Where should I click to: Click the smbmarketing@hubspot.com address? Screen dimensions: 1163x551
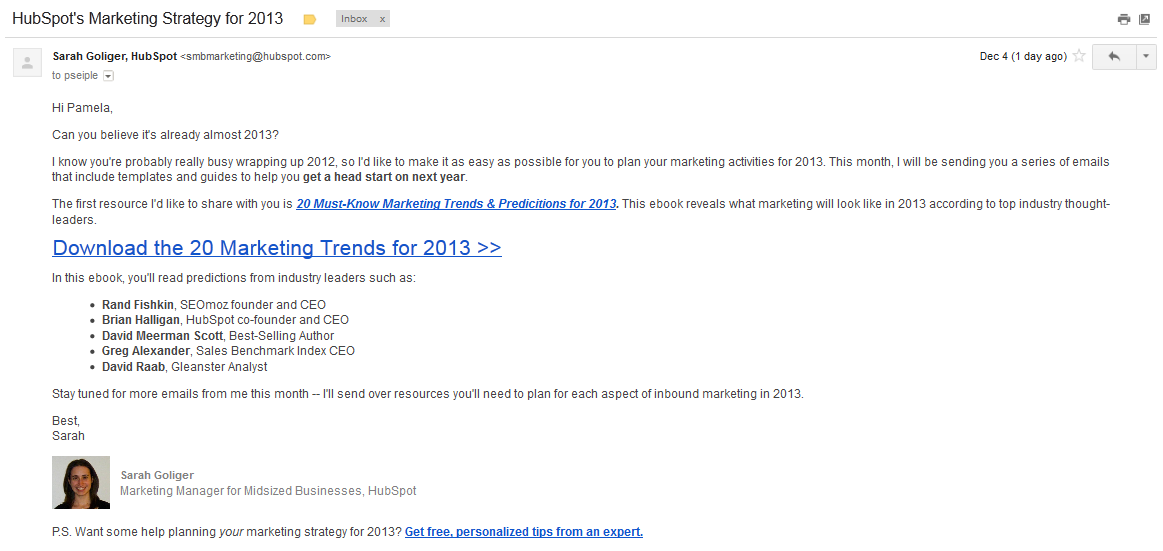click(255, 56)
